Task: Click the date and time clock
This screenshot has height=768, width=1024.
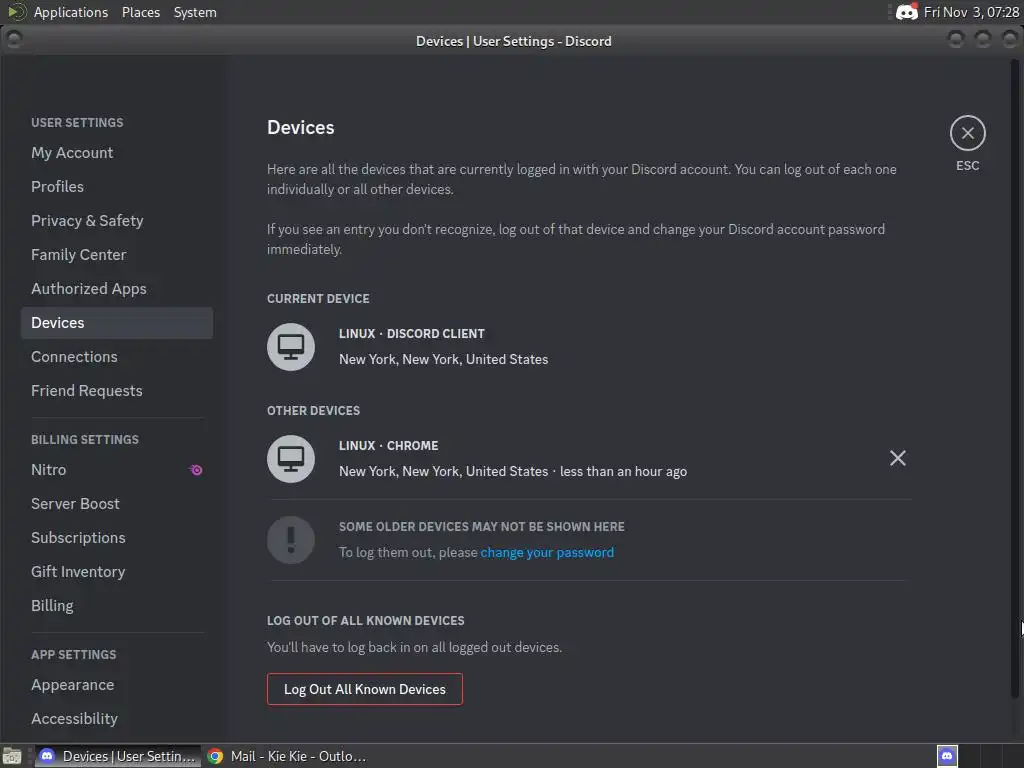Action: [x=971, y=12]
